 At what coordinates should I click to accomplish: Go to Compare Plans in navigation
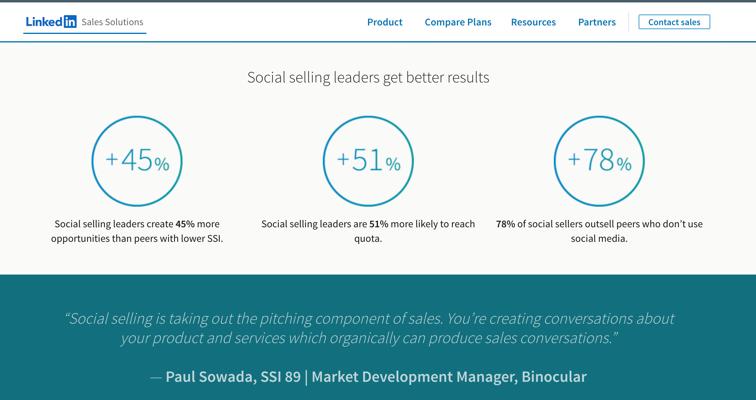pos(458,22)
